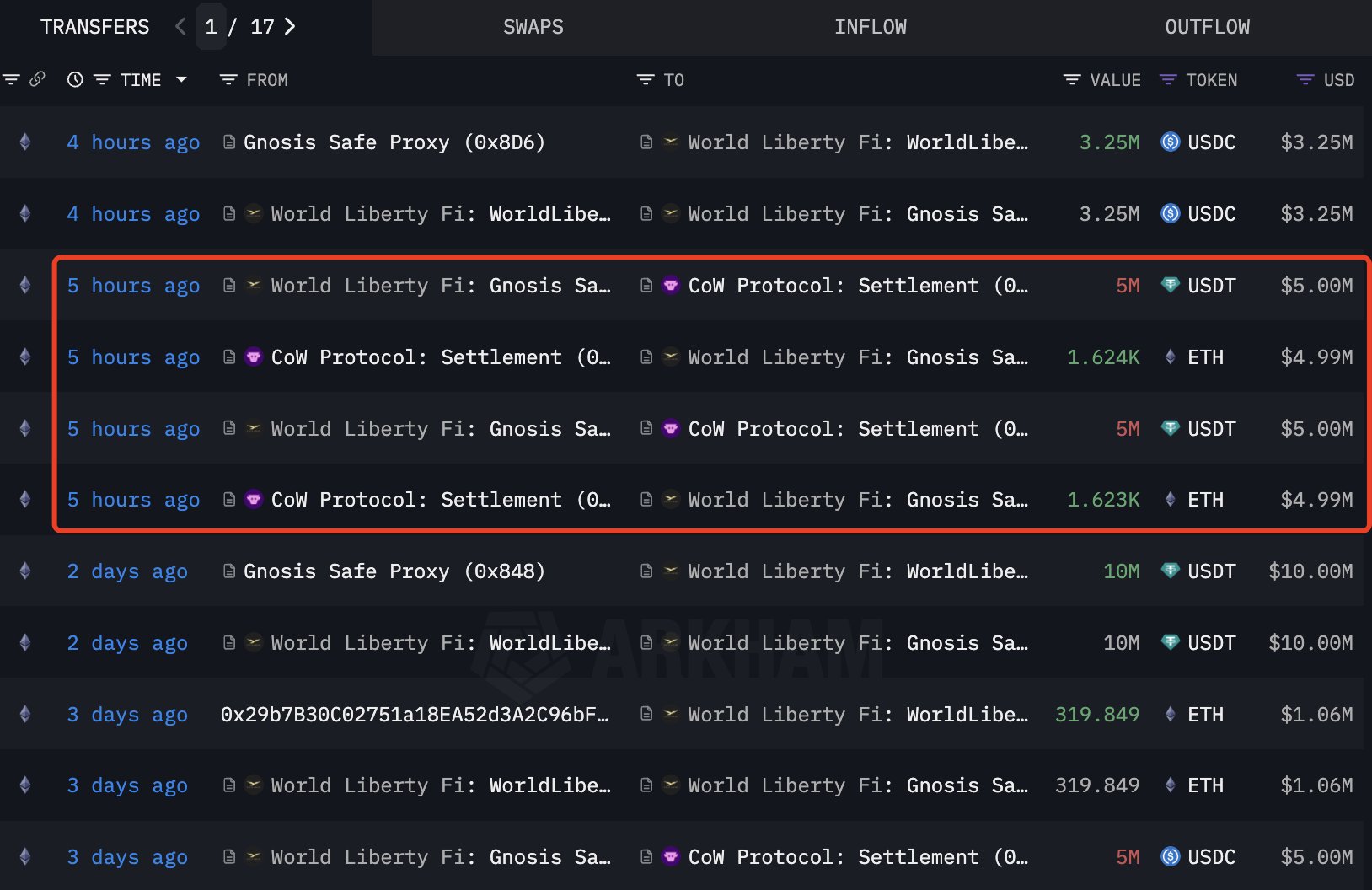Open address 0x29b7B30C02751a18EA52d3A2C96bF

point(414,715)
